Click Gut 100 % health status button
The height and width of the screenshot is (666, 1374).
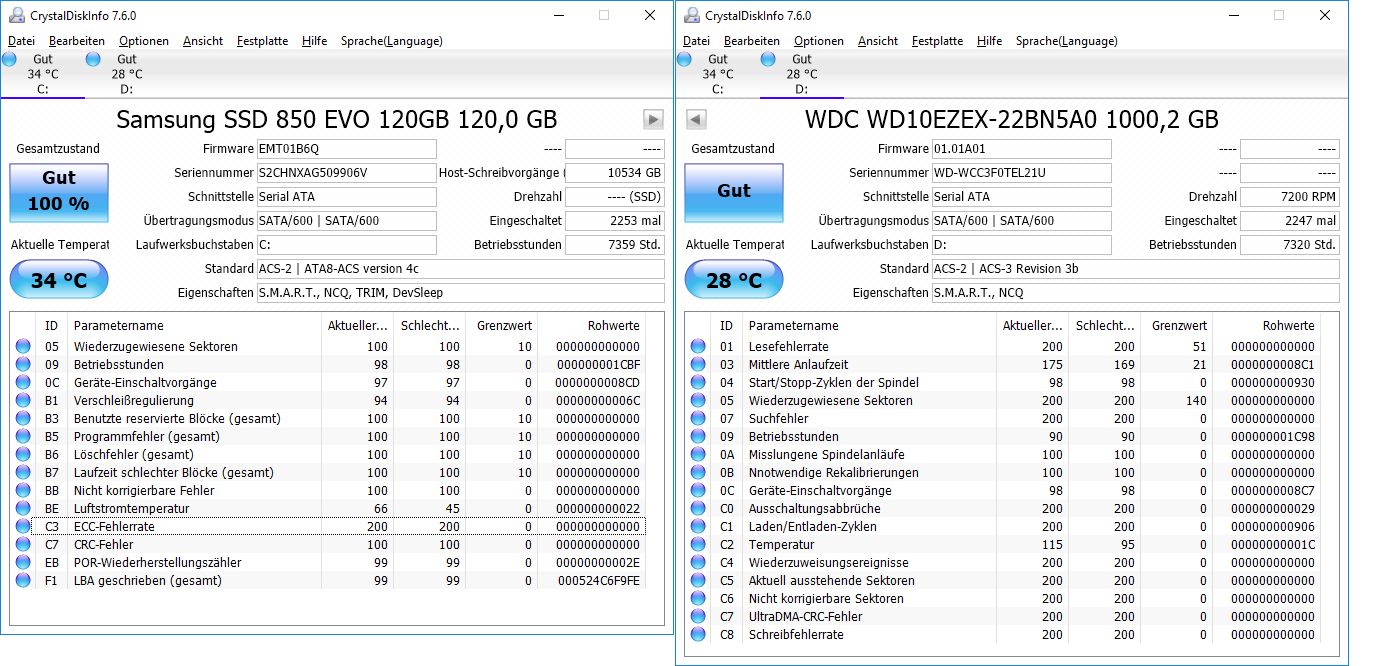point(58,192)
